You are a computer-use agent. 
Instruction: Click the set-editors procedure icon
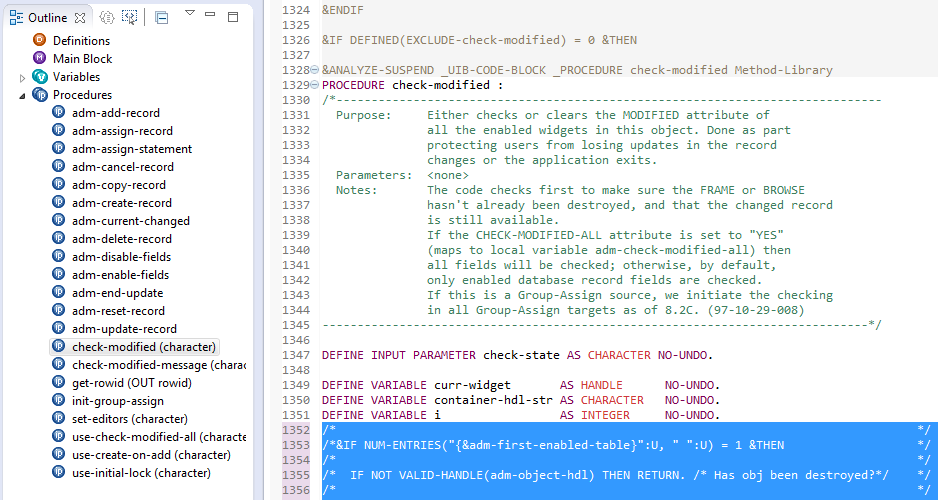59,417
